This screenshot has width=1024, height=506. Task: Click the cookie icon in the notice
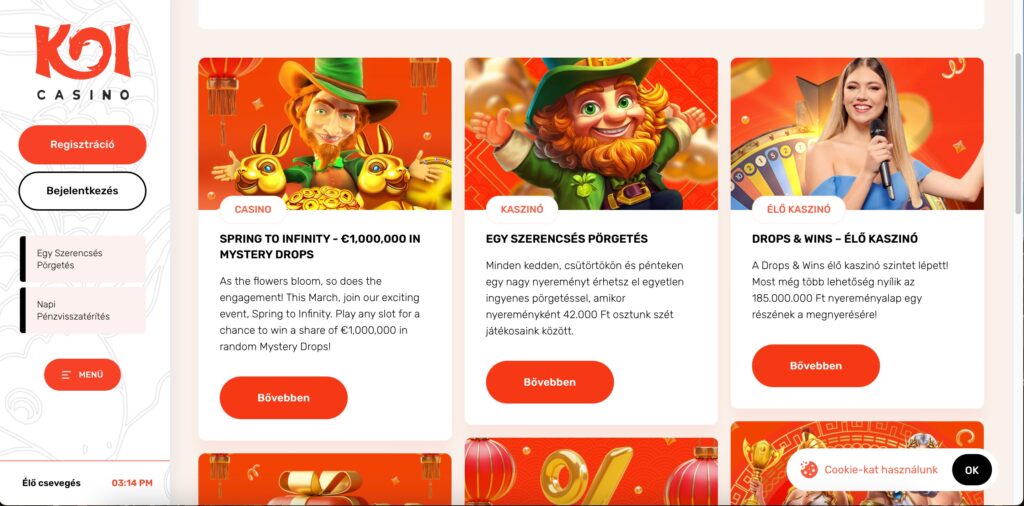coord(808,469)
